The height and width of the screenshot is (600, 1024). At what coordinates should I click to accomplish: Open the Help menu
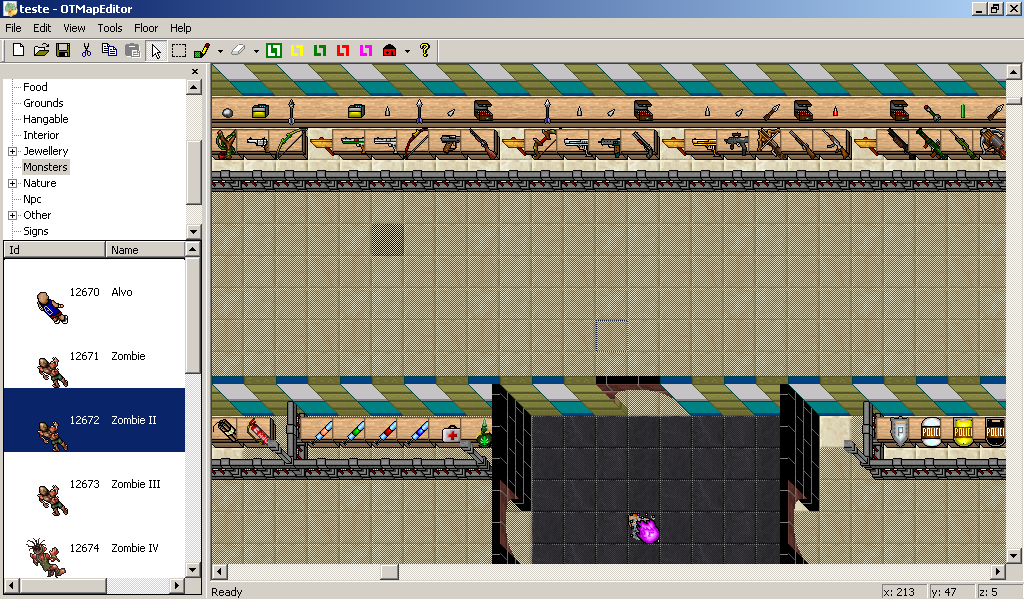pos(180,28)
